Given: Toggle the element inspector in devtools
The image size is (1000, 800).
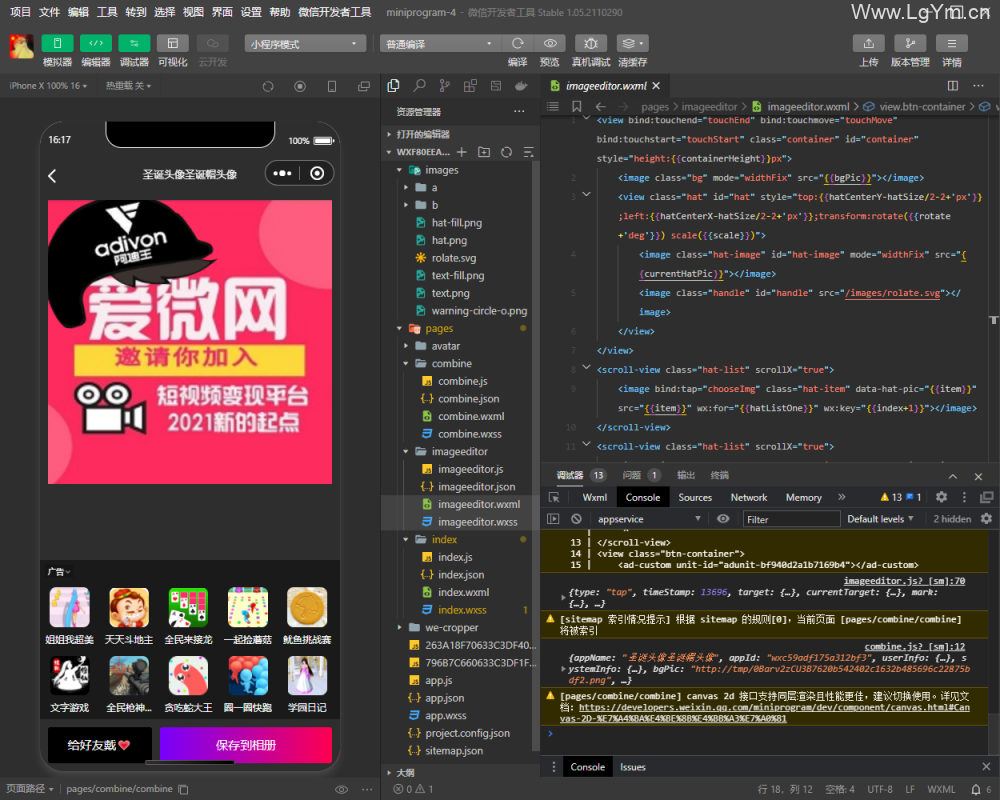Looking at the screenshot, I should pos(554,498).
